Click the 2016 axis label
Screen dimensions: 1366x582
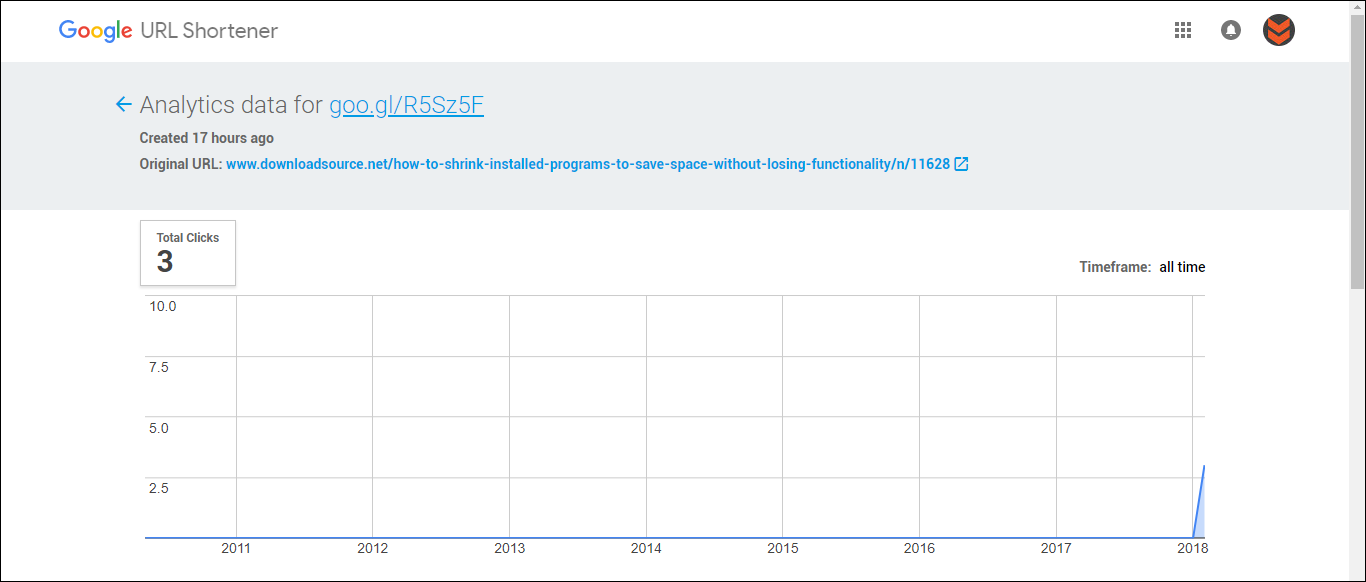[919, 548]
